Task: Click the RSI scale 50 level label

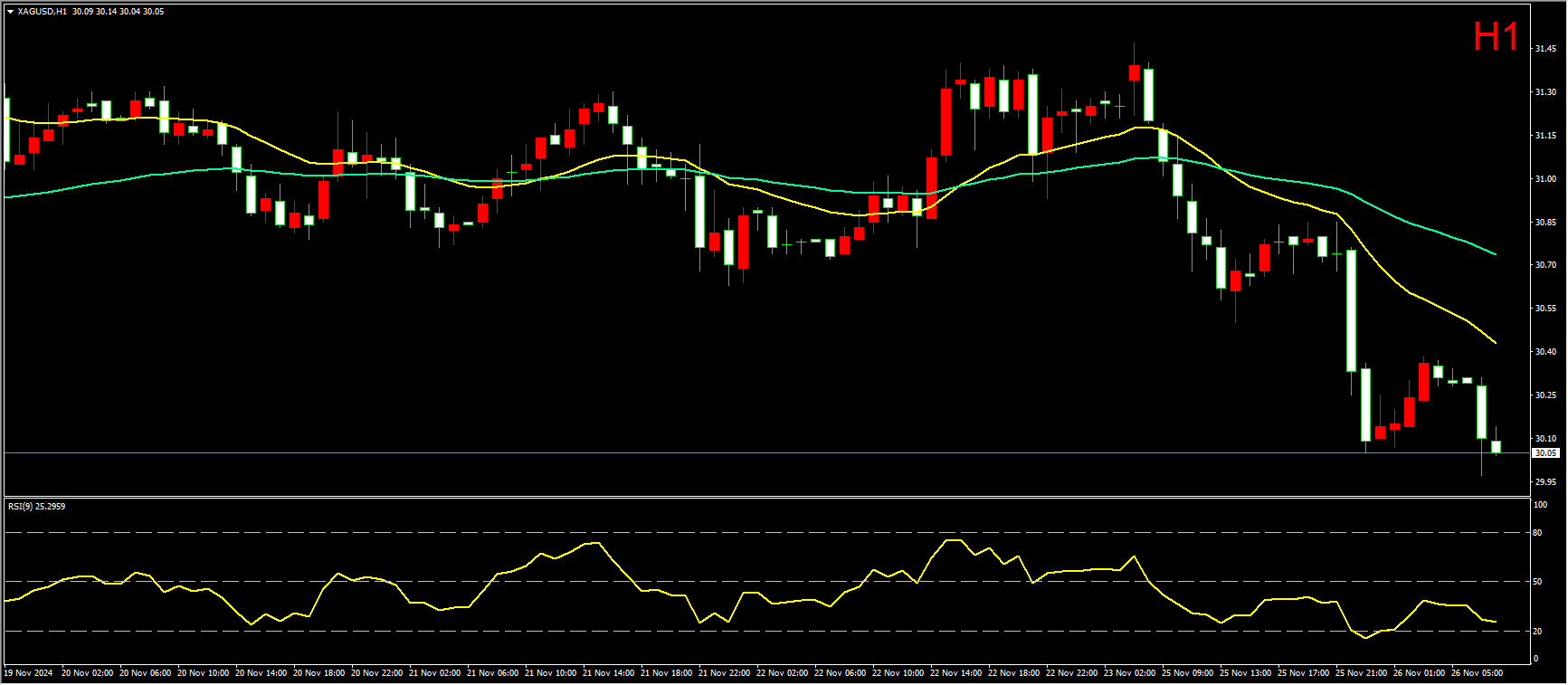Action: pos(1537,582)
